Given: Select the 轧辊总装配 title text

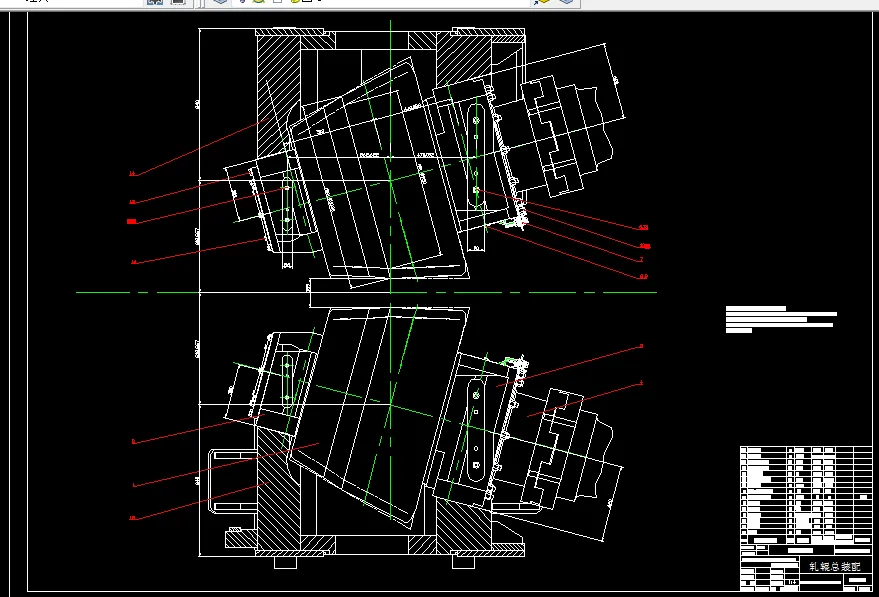Looking at the screenshot, I should point(834,566).
